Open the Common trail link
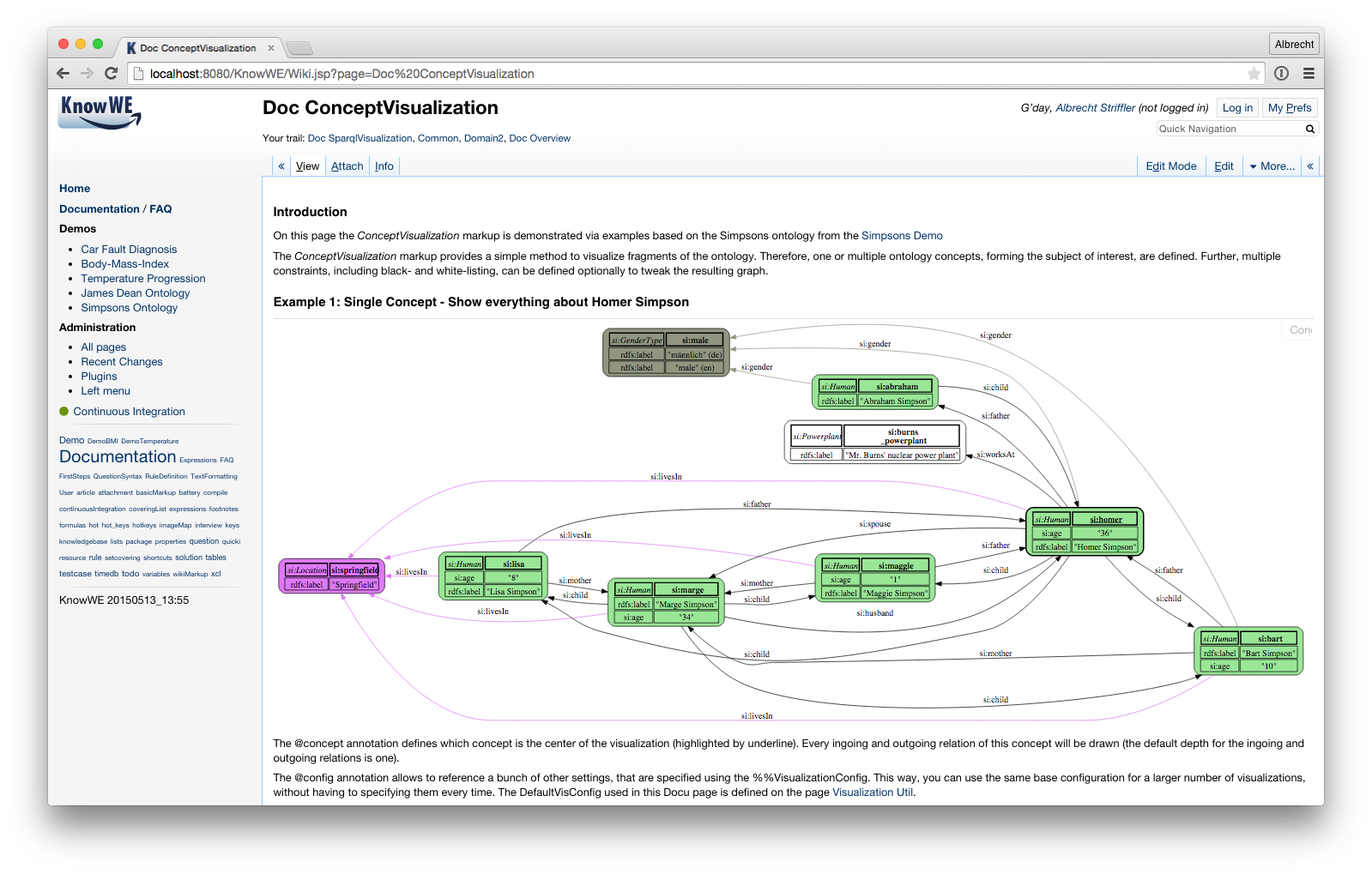Viewport: 1372px width, 874px height. click(438, 138)
